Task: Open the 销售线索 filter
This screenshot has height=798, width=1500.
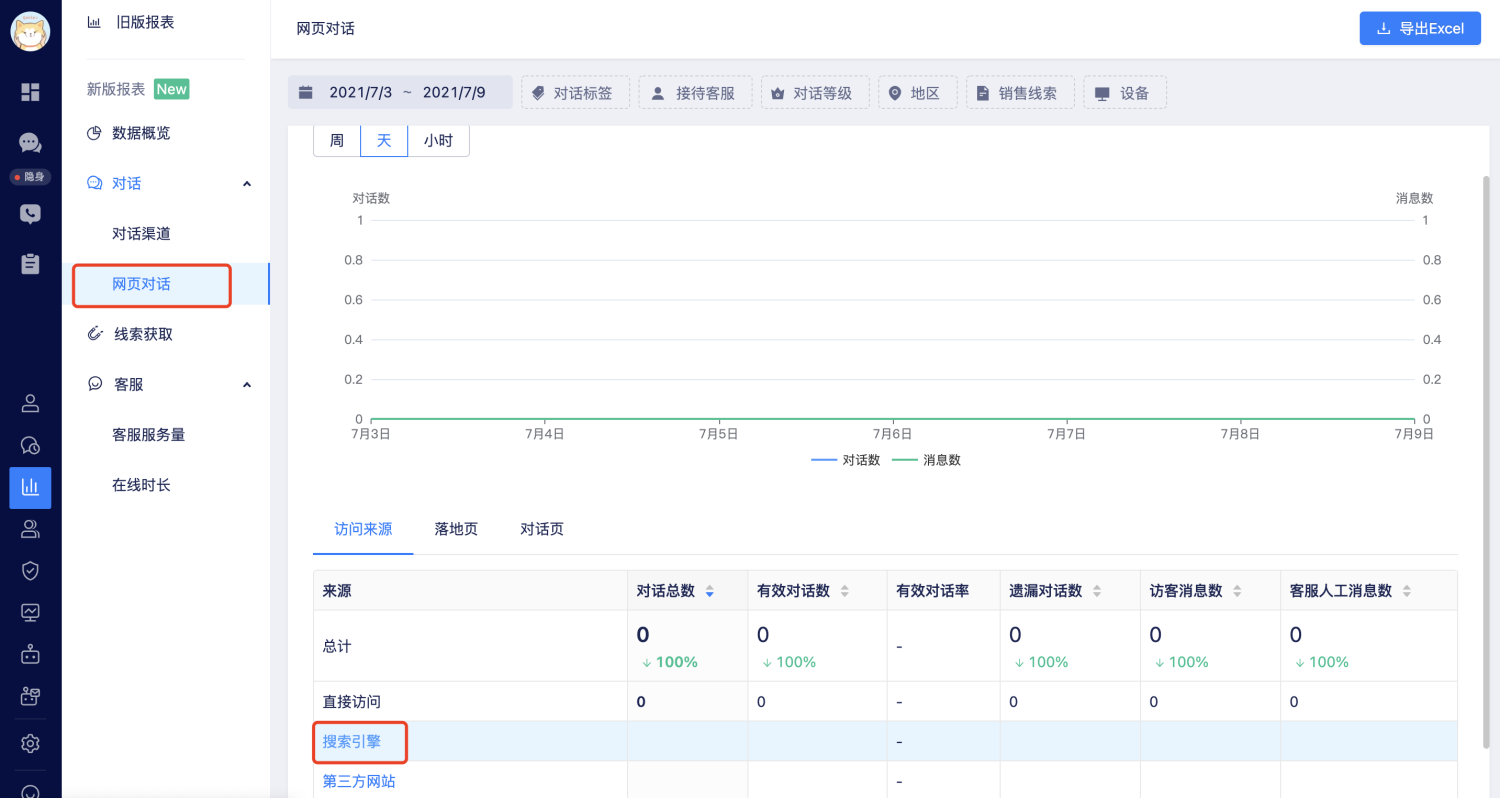Action: click(1019, 93)
